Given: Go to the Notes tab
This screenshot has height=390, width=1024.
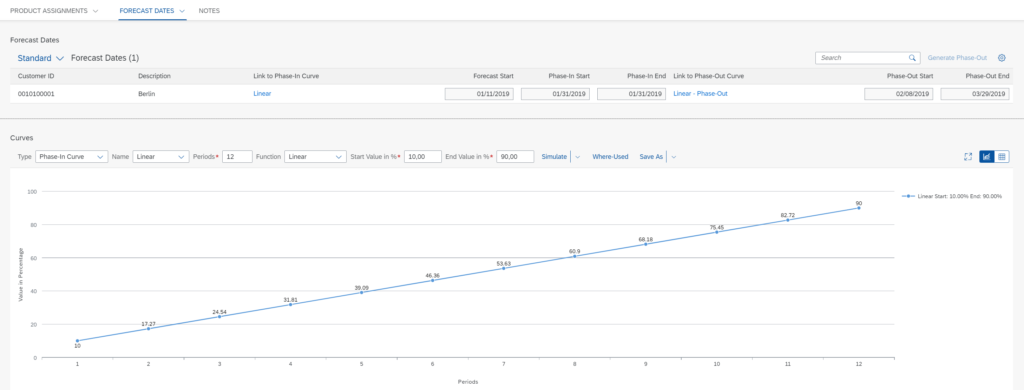Looking at the screenshot, I should click(209, 11).
